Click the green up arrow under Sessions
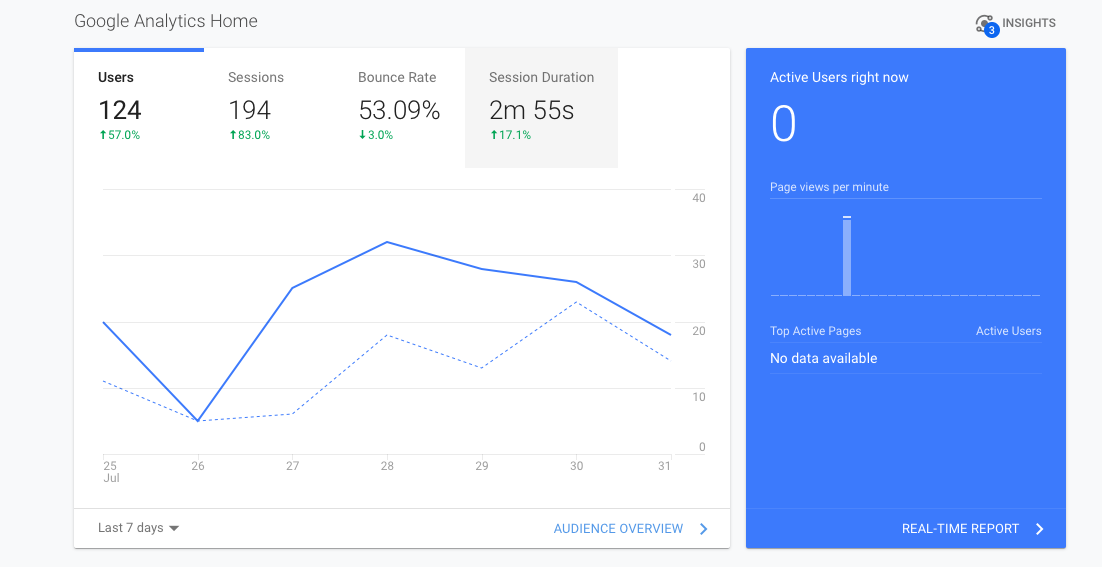This screenshot has height=567, width=1102. coord(232,135)
